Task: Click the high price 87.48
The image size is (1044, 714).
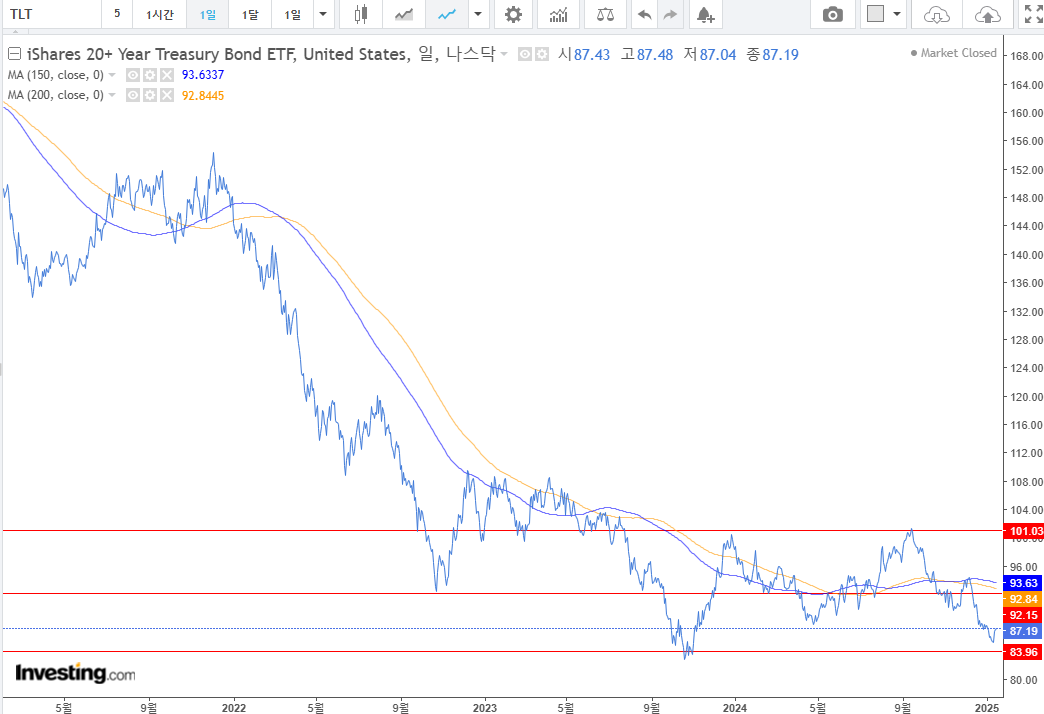Action: pyautogui.click(x=654, y=55)
